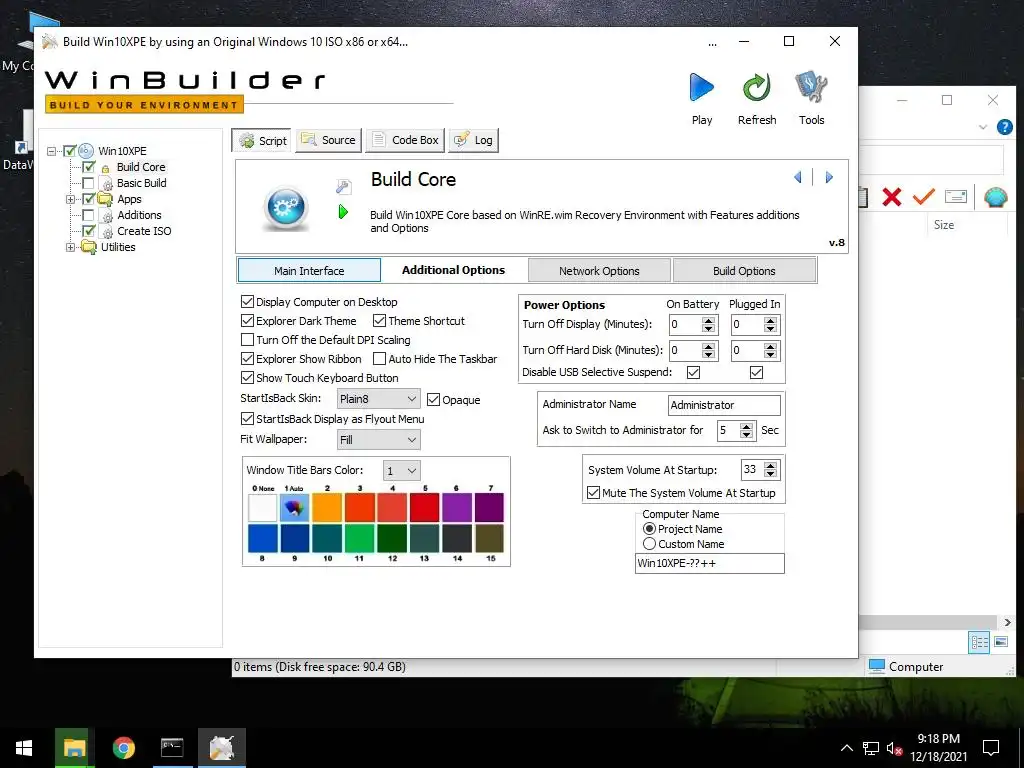Toggle Mute The System Volume At Startup
Screen dimensions: 1024x768
593,493
